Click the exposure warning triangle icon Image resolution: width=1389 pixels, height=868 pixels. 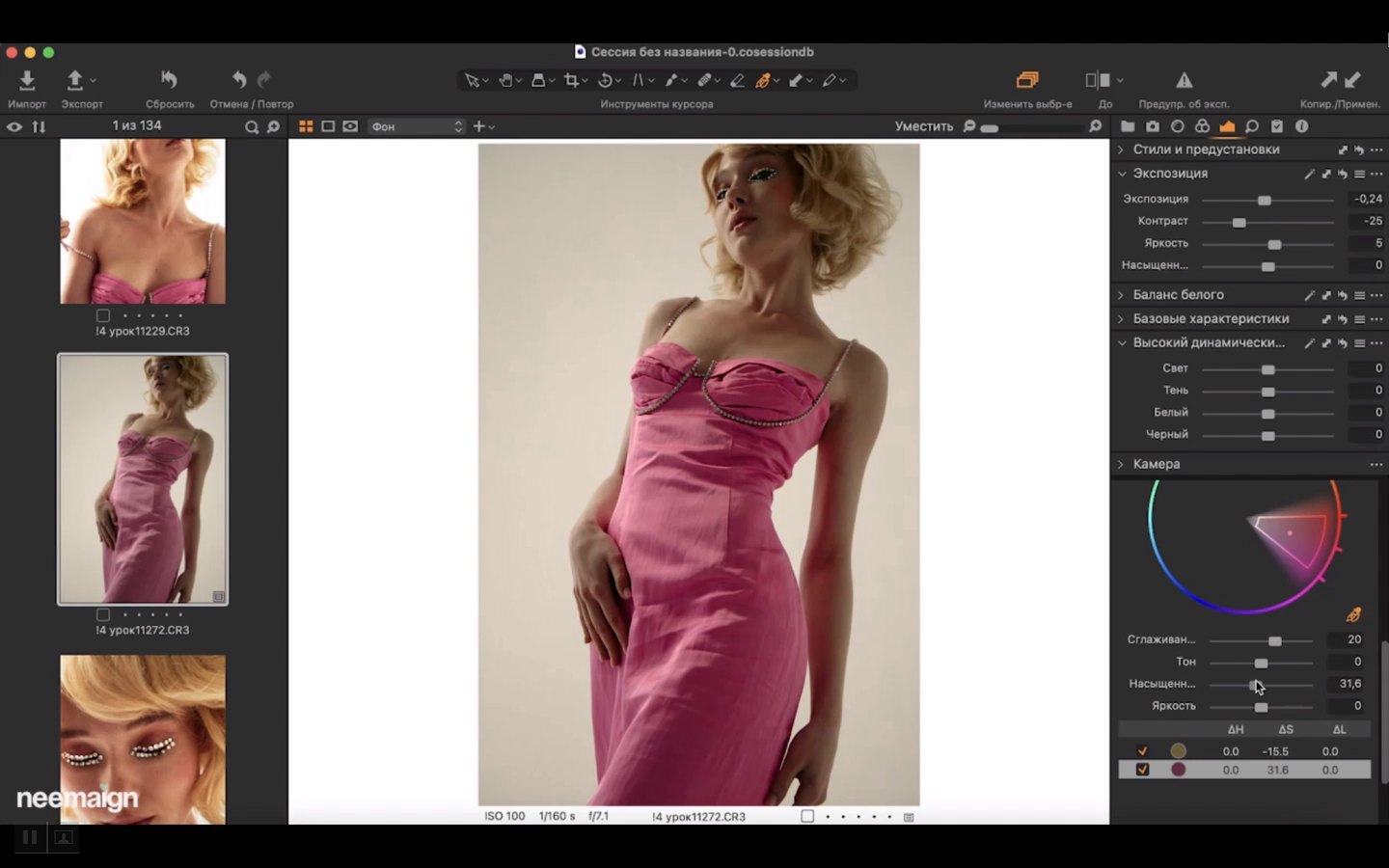1184,80
